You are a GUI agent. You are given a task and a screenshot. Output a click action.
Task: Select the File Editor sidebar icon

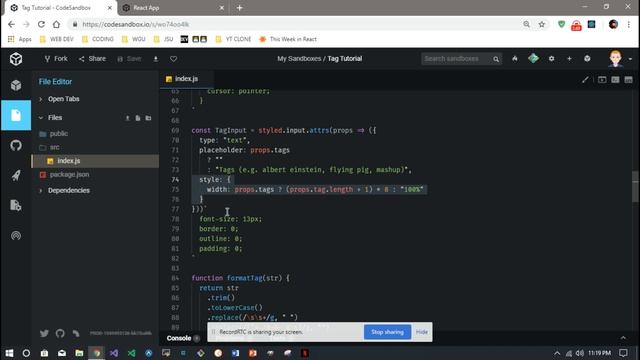16,116
